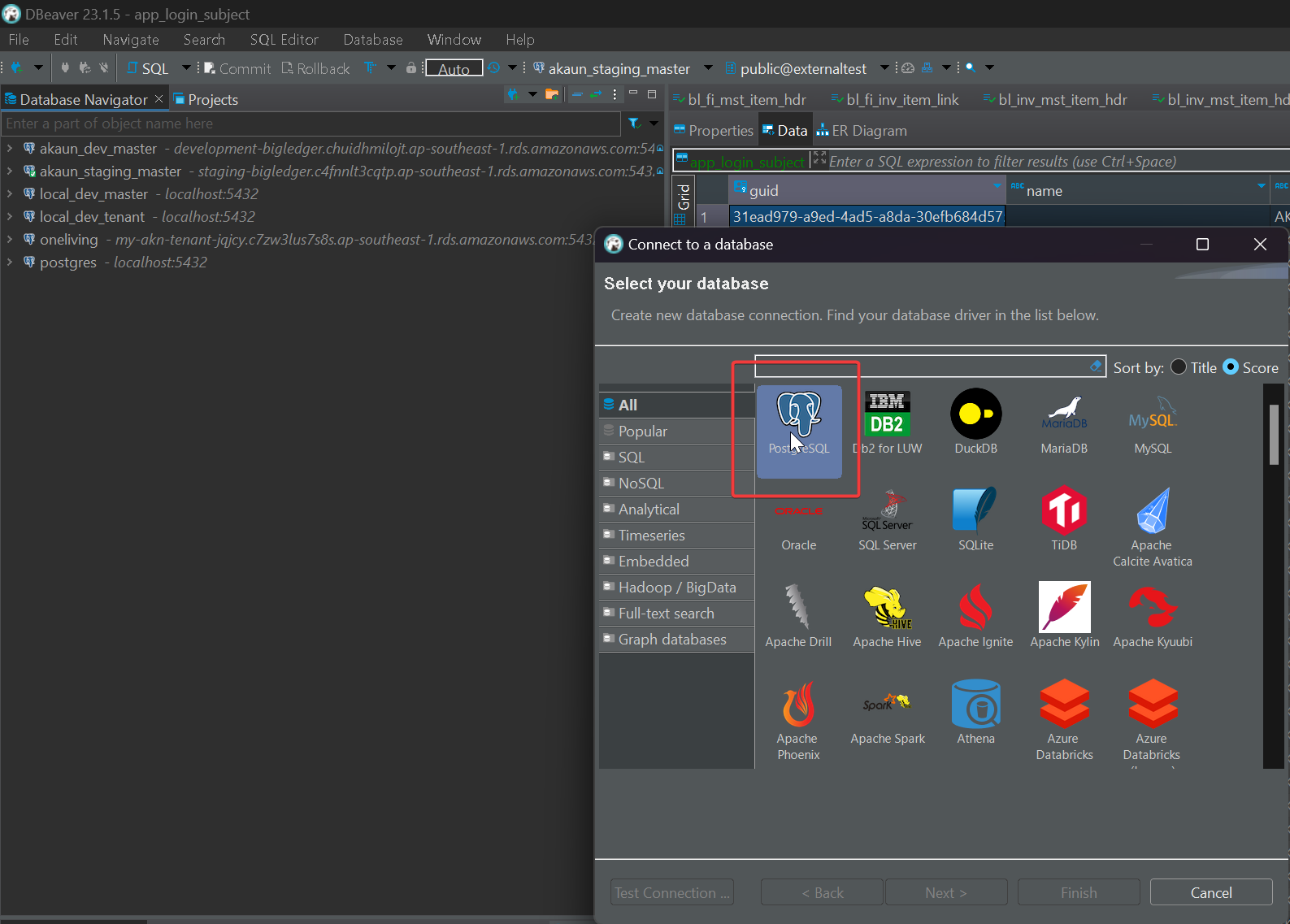The height and width of the screenshot is (924, 1290).
Task: Click the Cancel button in dialog
Action: coord(1210,892)
